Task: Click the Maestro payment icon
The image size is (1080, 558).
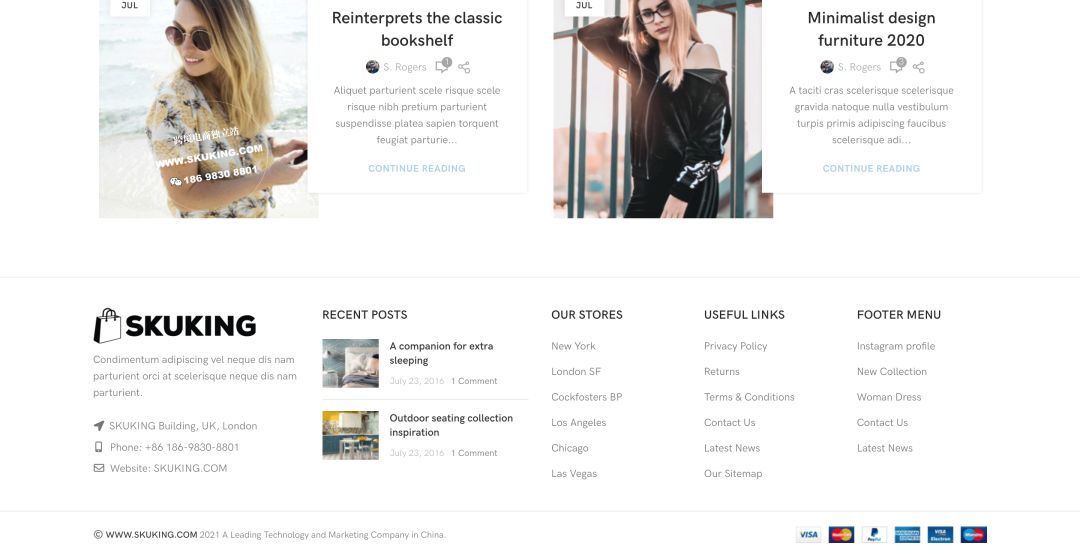Action: (973, 535)
